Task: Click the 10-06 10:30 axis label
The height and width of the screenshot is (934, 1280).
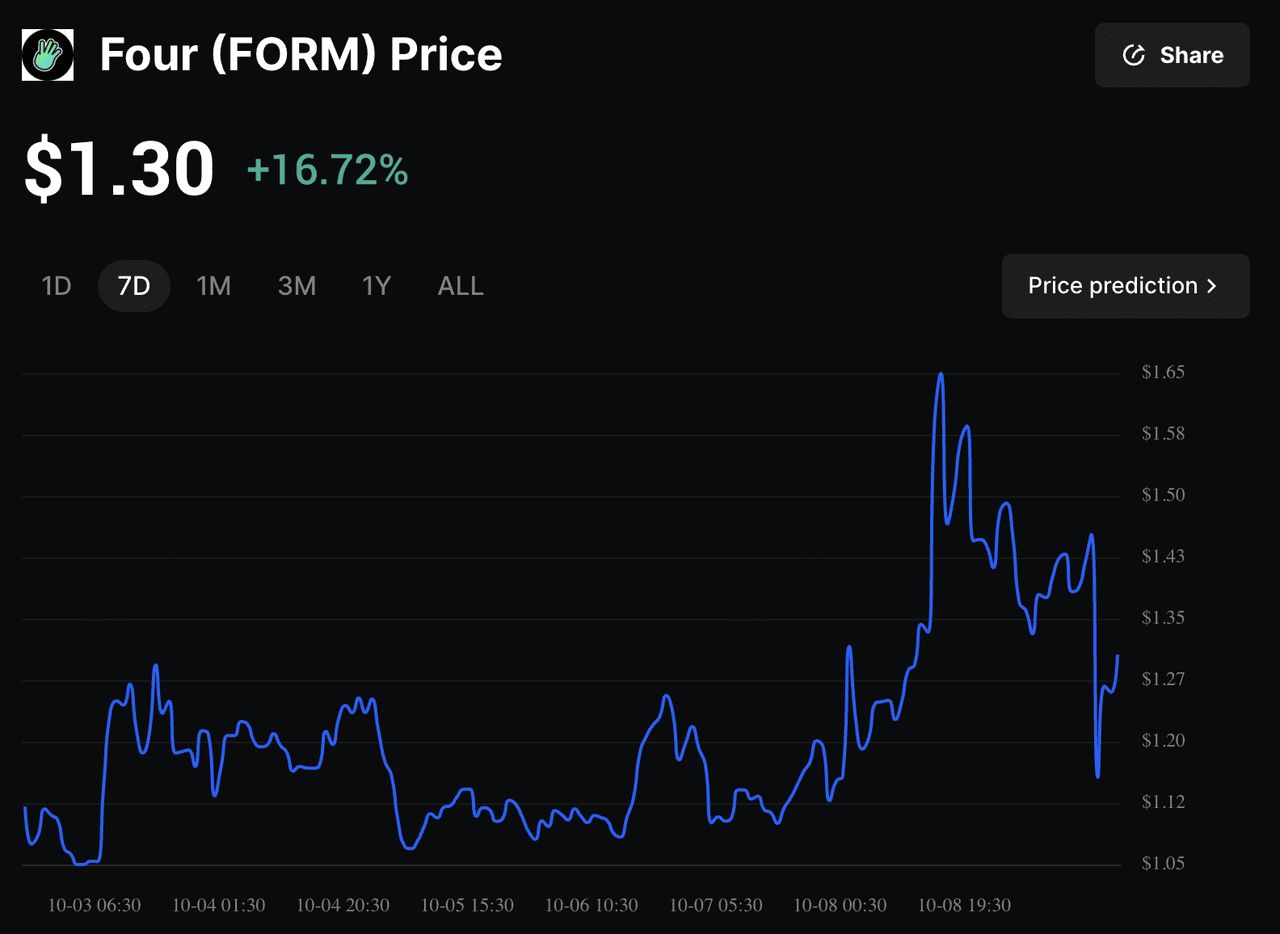Action: (591, 905)
